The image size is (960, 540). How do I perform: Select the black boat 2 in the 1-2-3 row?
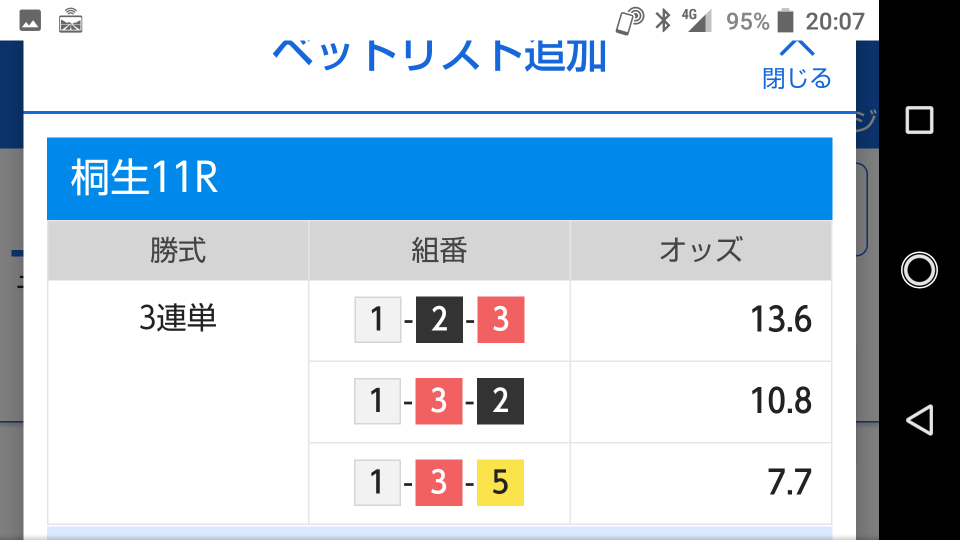pyautogui.click(x=440, y=320)
